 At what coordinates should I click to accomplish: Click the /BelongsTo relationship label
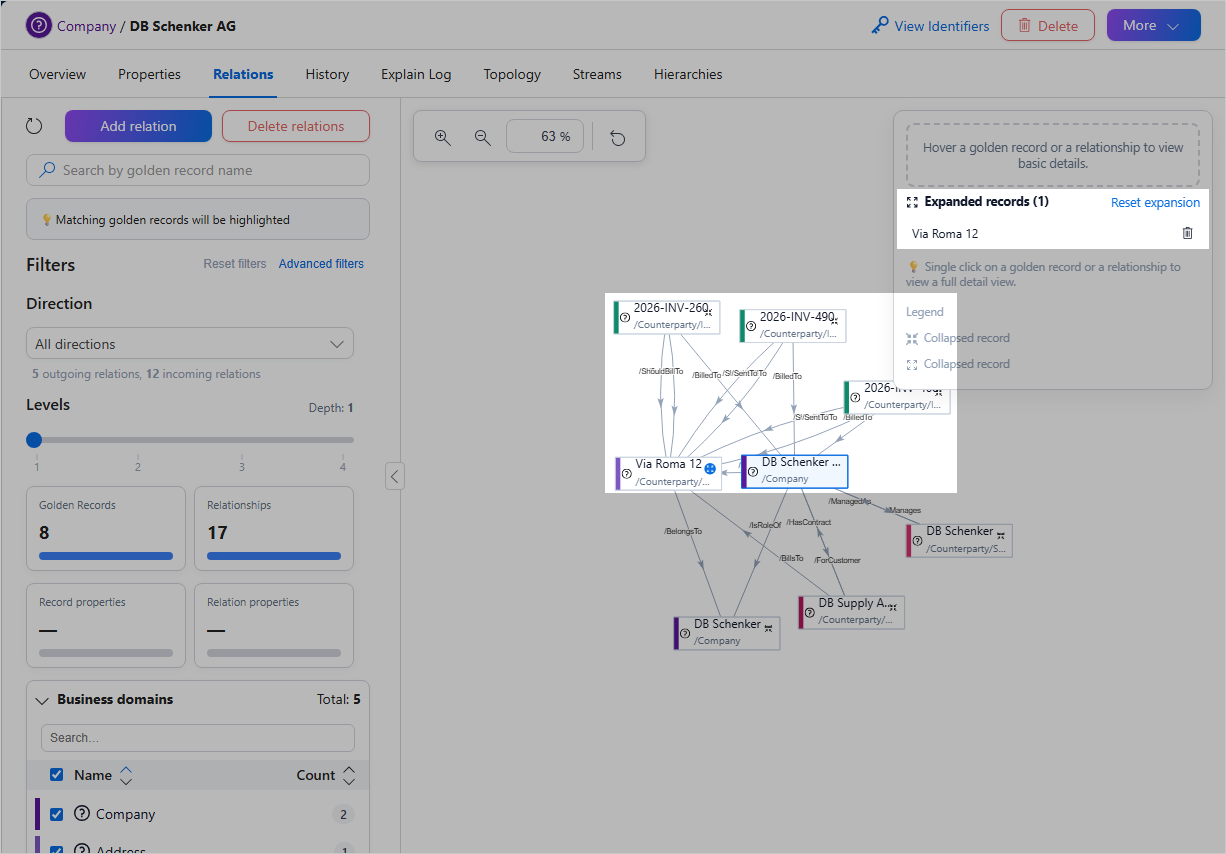683,531
